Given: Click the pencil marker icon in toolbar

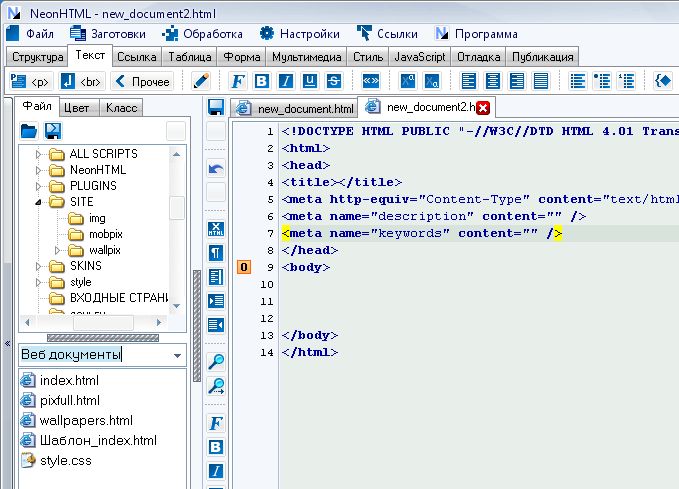Looking at the screenshot, I should pos(200,81).
